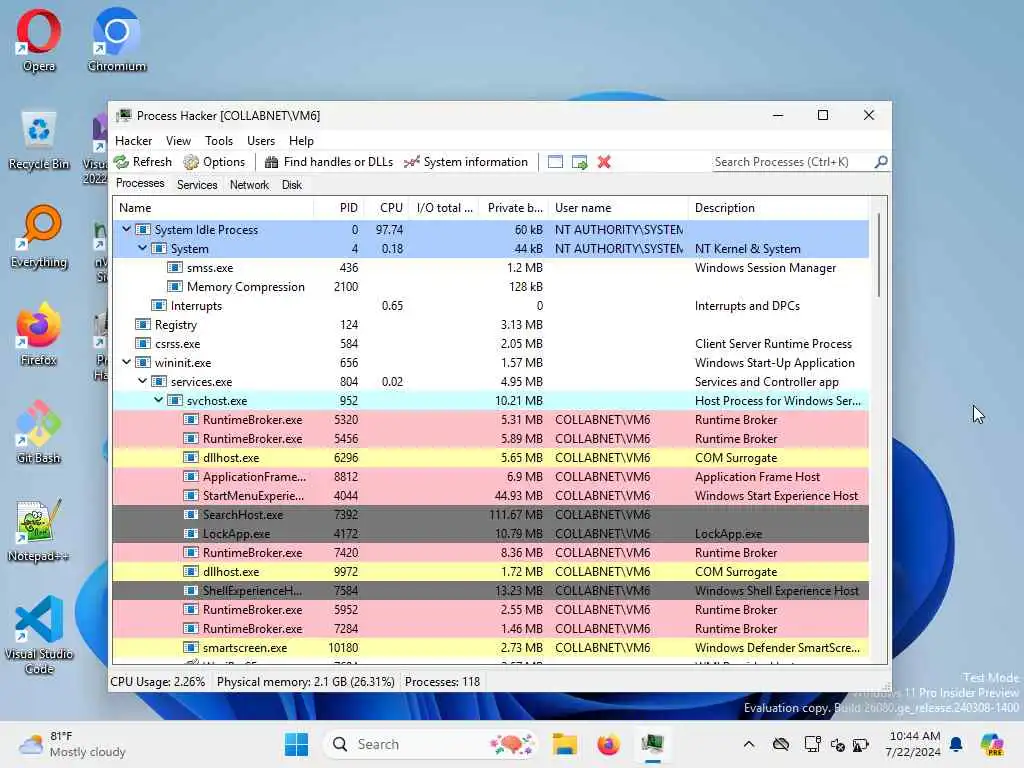Viewport: 1024px width, 768px height.
Task: Select the ShellExperienceHost process row
Action: click(490, 590)
